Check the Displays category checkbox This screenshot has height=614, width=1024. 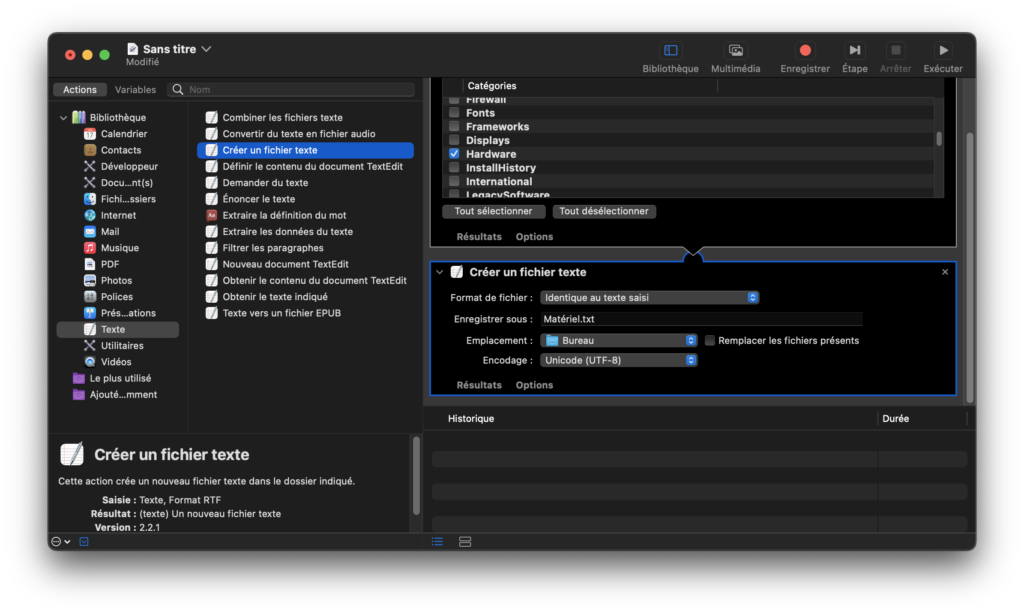pos(454,141)
